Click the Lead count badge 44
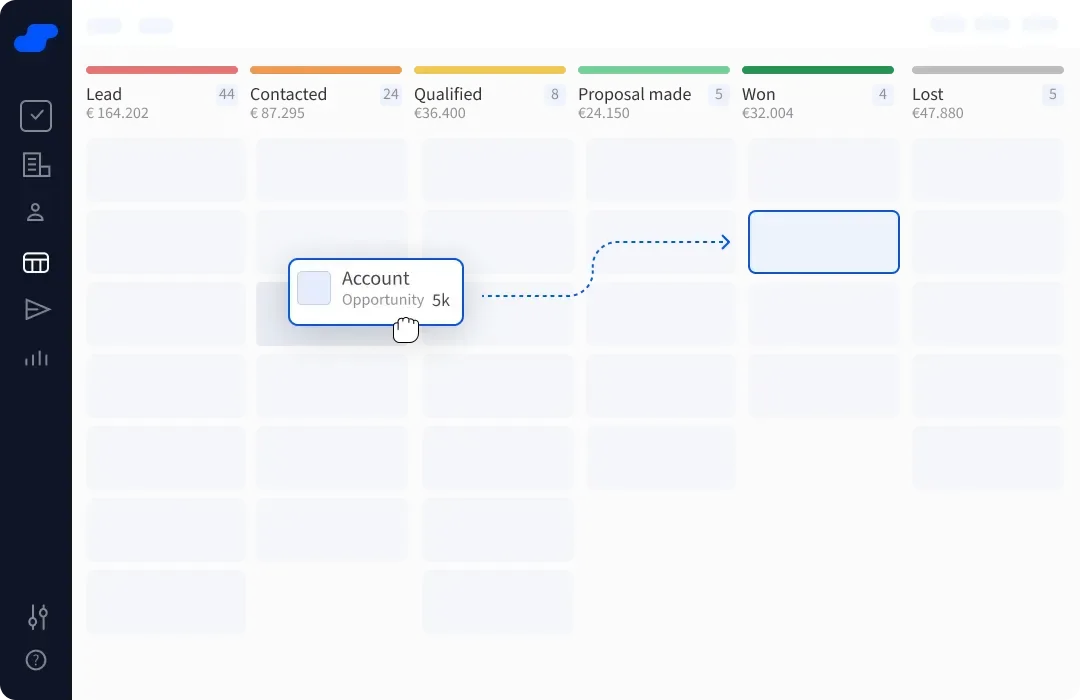This screenshot has width=1080, height=700. tap(227, 94)
